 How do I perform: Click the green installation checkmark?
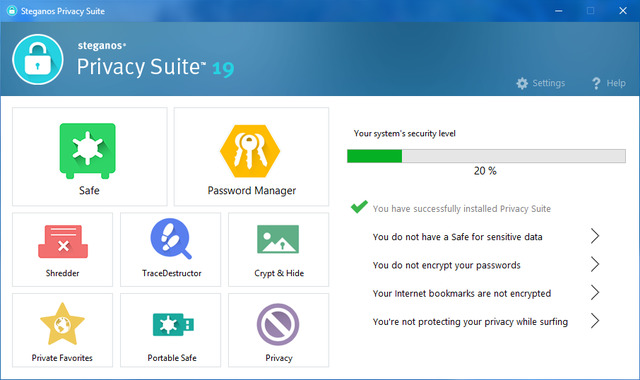[x=359, y=207]
